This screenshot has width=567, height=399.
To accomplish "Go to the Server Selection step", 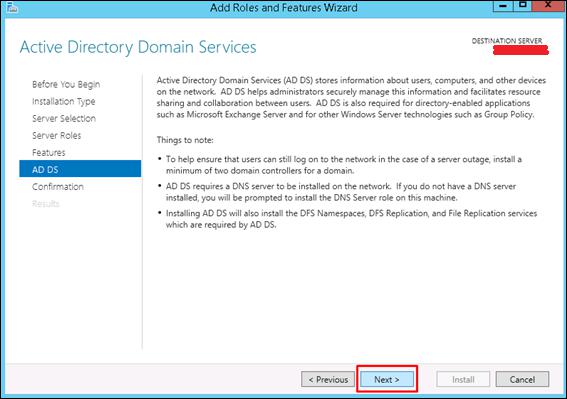I will click(x=64, y=118).
